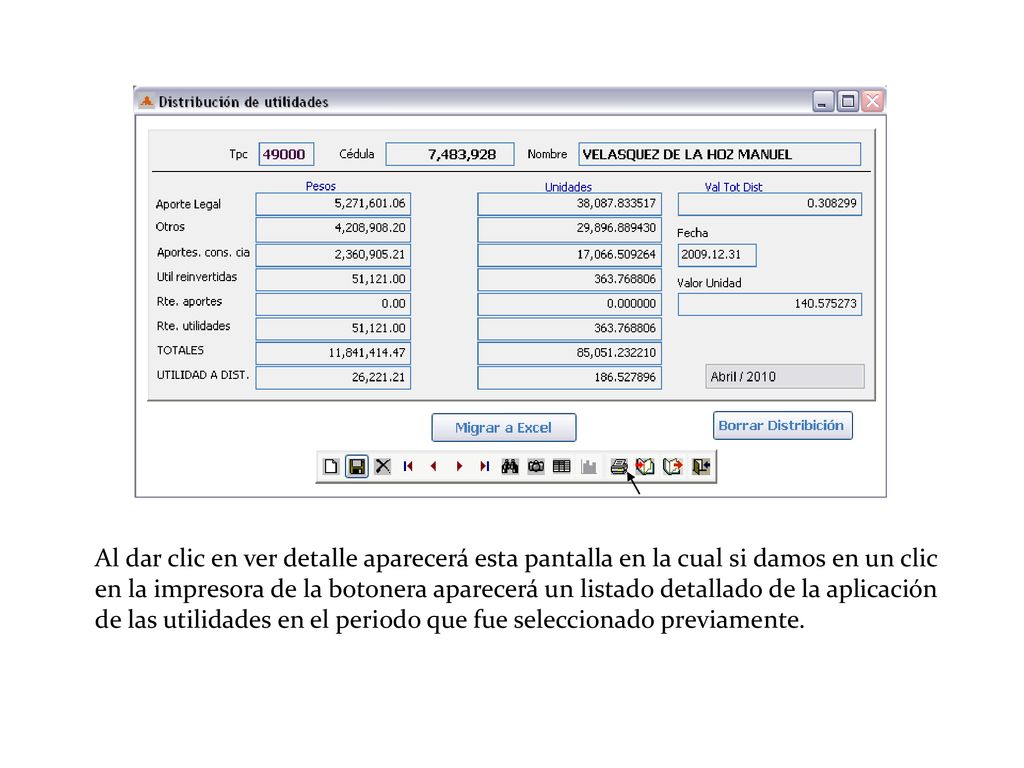The image size is (1024, 768).
Task: Go to next record arrow
Action: pyautogui.click(x=459, y=466)
